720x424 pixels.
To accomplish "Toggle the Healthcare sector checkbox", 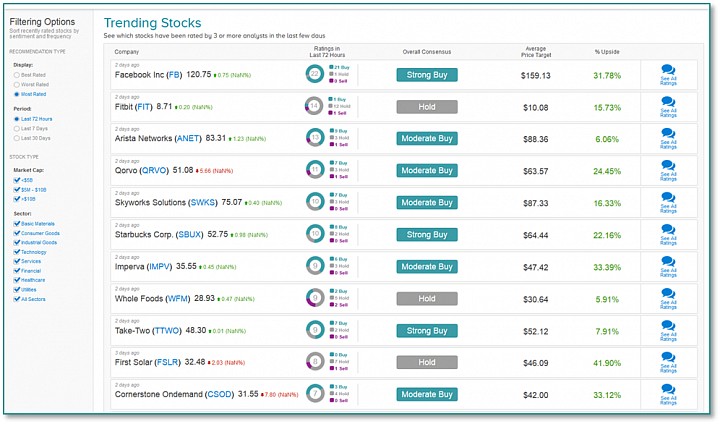I will pyautogui.click(x=17, y=280).
